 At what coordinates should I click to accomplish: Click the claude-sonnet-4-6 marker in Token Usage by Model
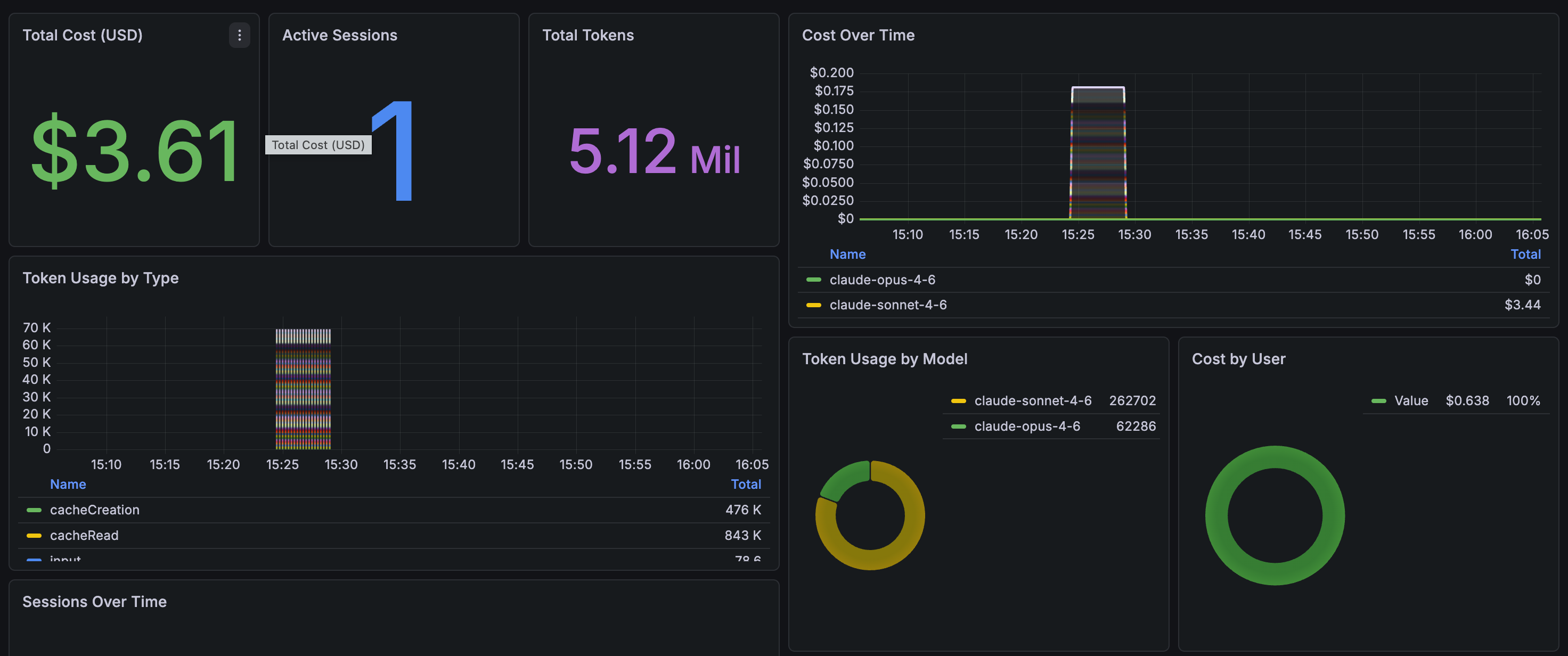click(959, 400)
